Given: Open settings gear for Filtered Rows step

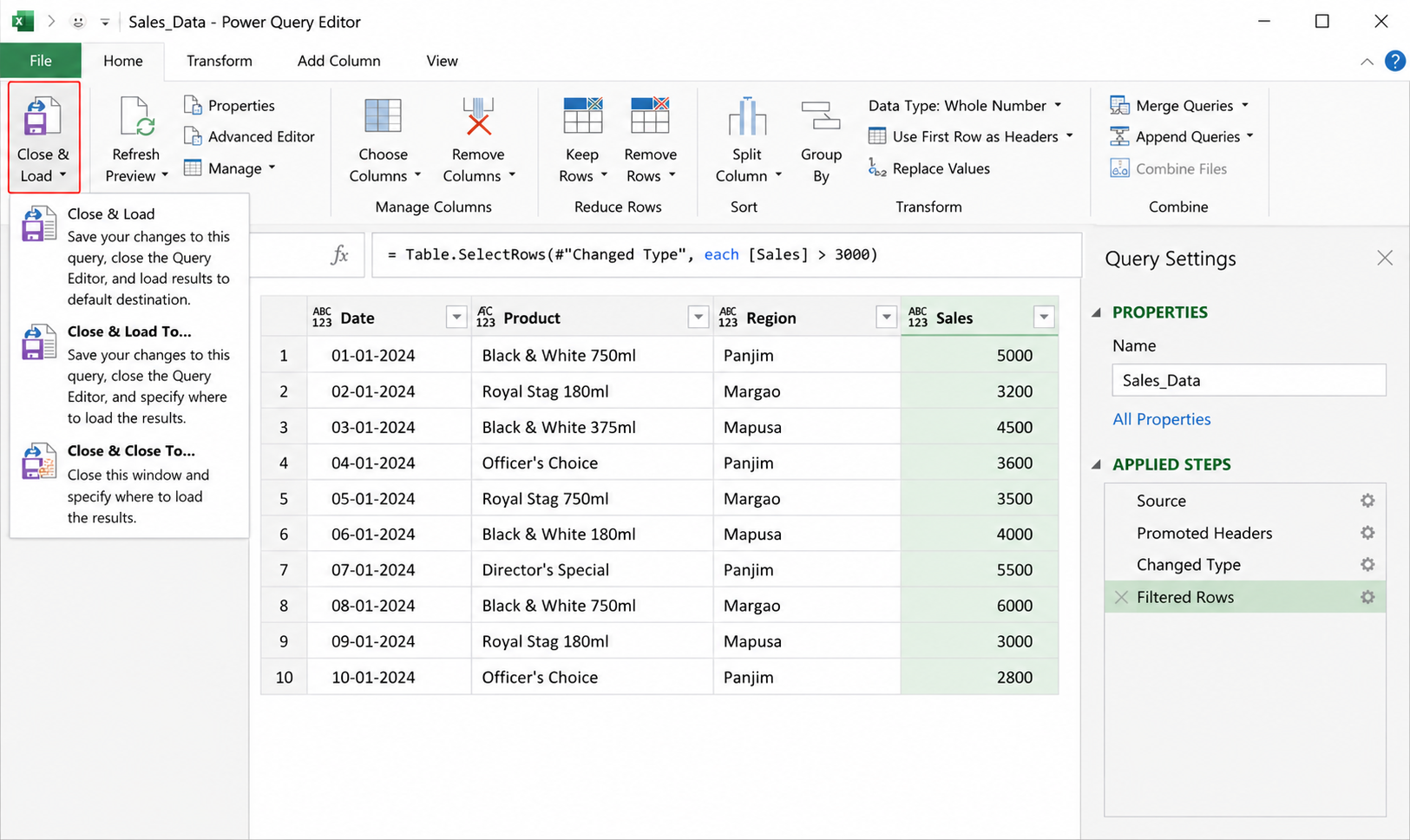Looking at the screenshot, I should tap(1367, 597).
